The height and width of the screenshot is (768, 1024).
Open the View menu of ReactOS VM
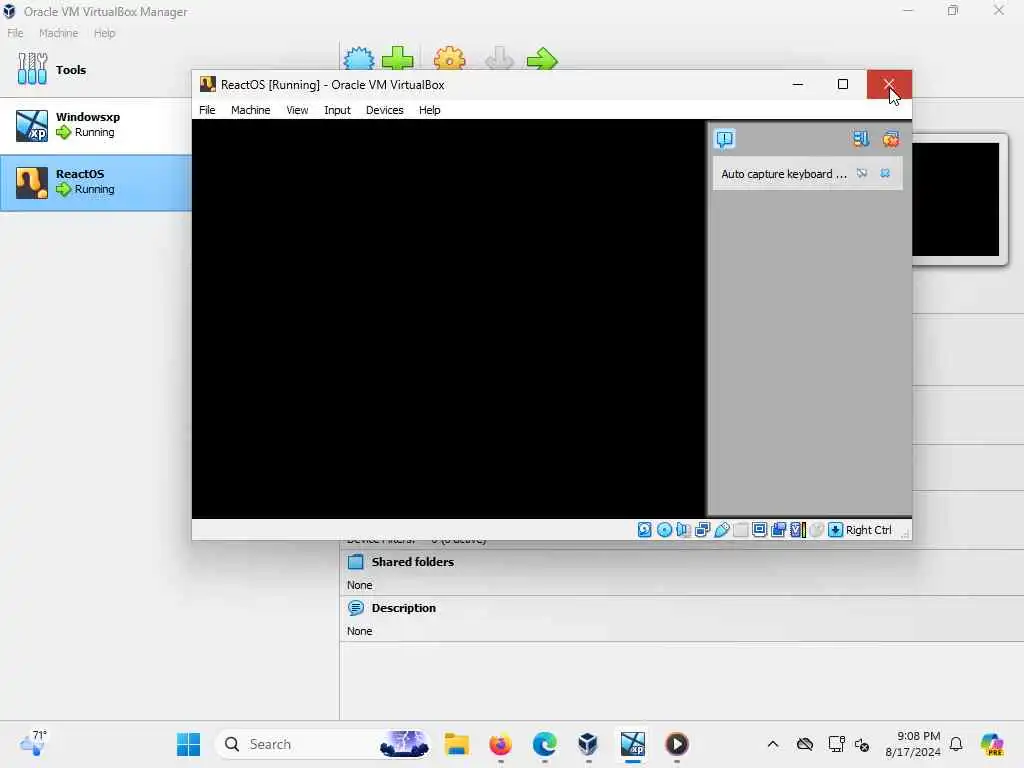point(297,110)
